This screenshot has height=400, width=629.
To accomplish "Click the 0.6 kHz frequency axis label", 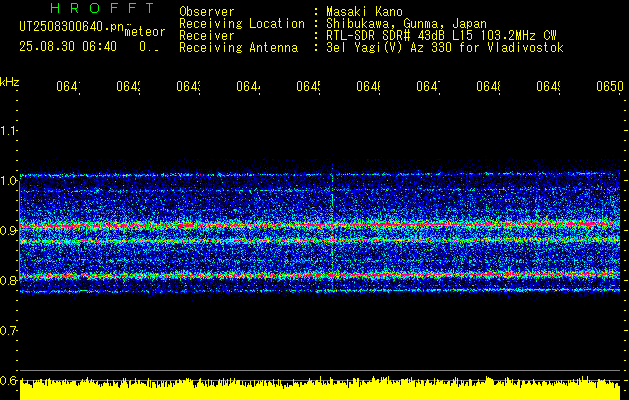I will pos(8,380).
